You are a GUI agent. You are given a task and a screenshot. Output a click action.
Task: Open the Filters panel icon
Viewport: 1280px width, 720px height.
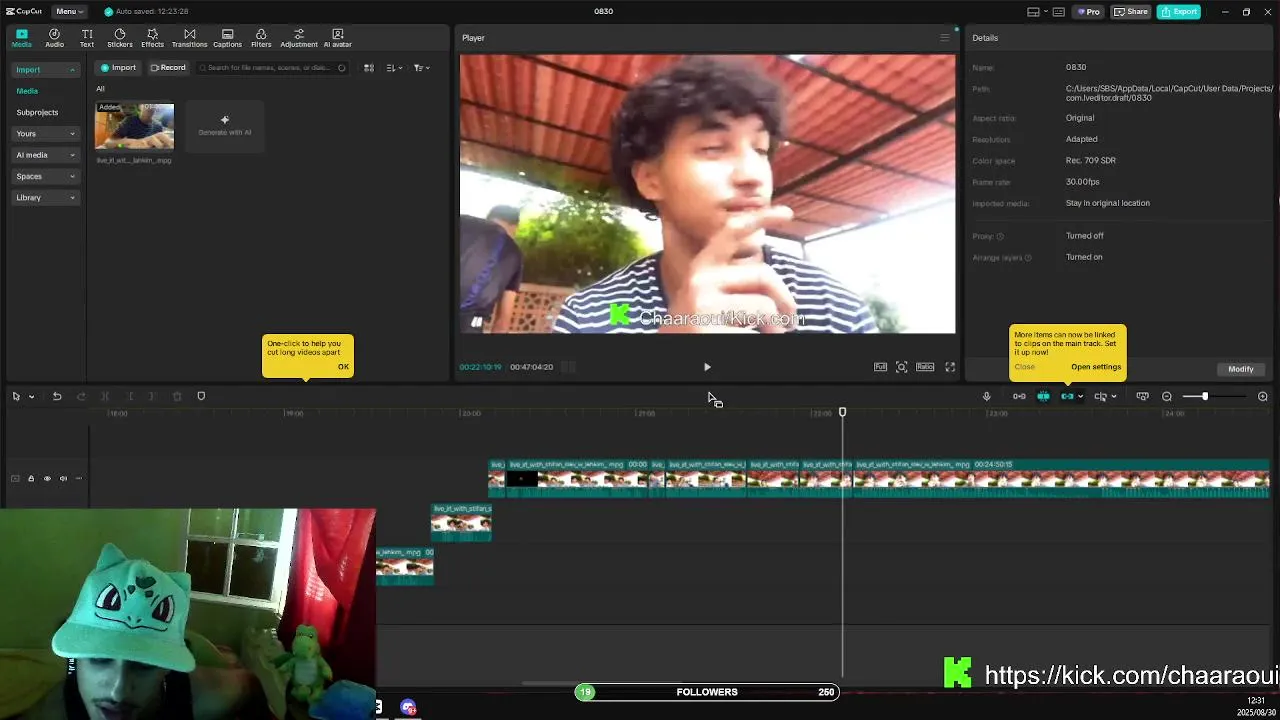[261, 38]
